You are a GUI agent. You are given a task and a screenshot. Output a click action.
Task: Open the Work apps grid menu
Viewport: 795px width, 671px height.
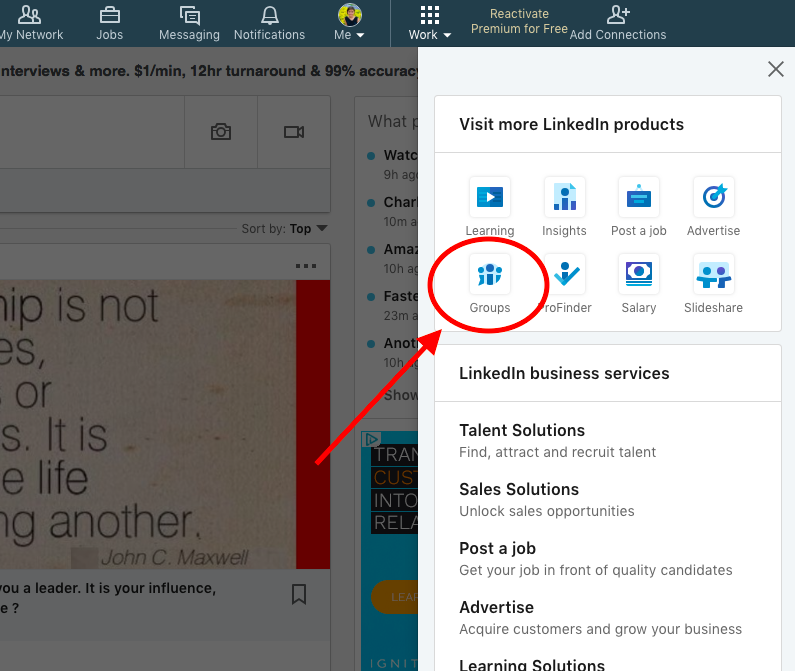(x=429, y=23)
